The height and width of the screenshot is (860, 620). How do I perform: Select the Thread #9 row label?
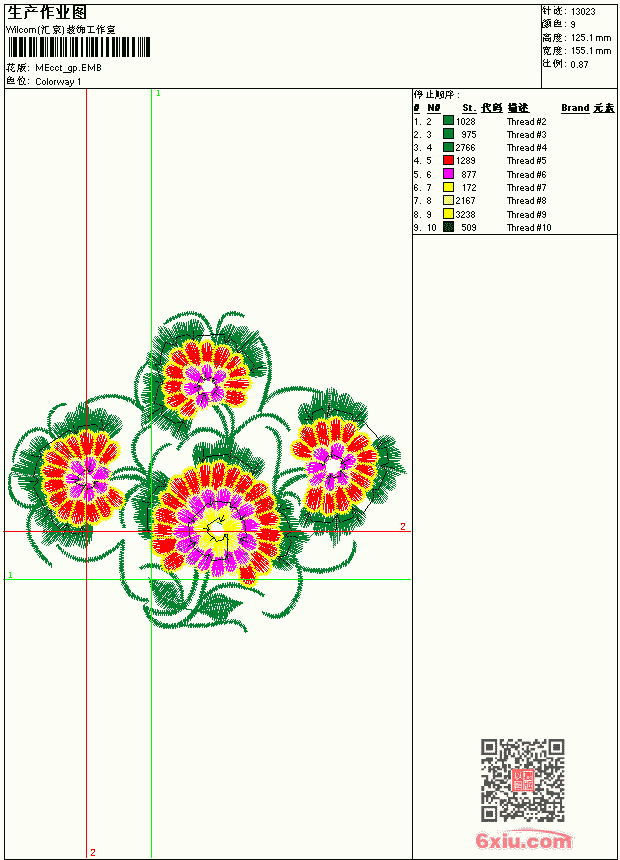[526, 214]
